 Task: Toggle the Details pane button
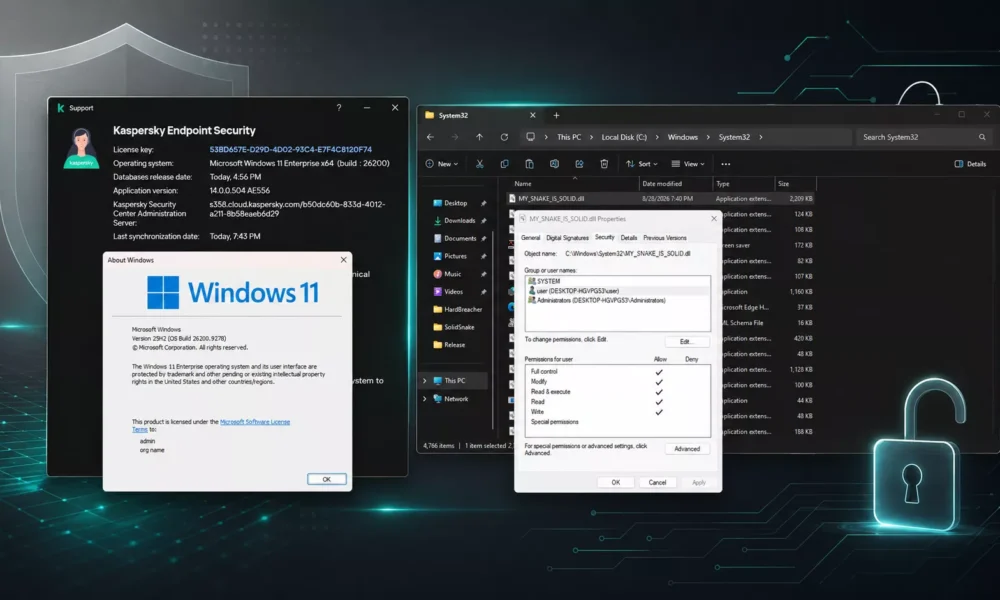tap(970, 164)
